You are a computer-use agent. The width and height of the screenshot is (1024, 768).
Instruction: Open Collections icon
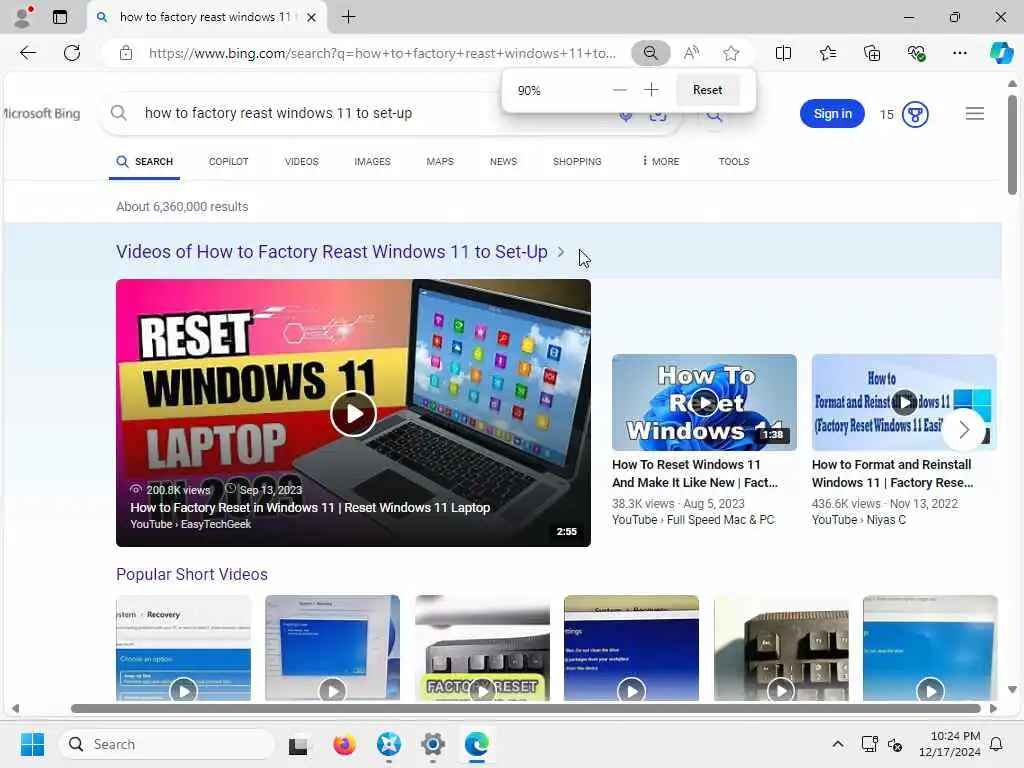point(872,53)
